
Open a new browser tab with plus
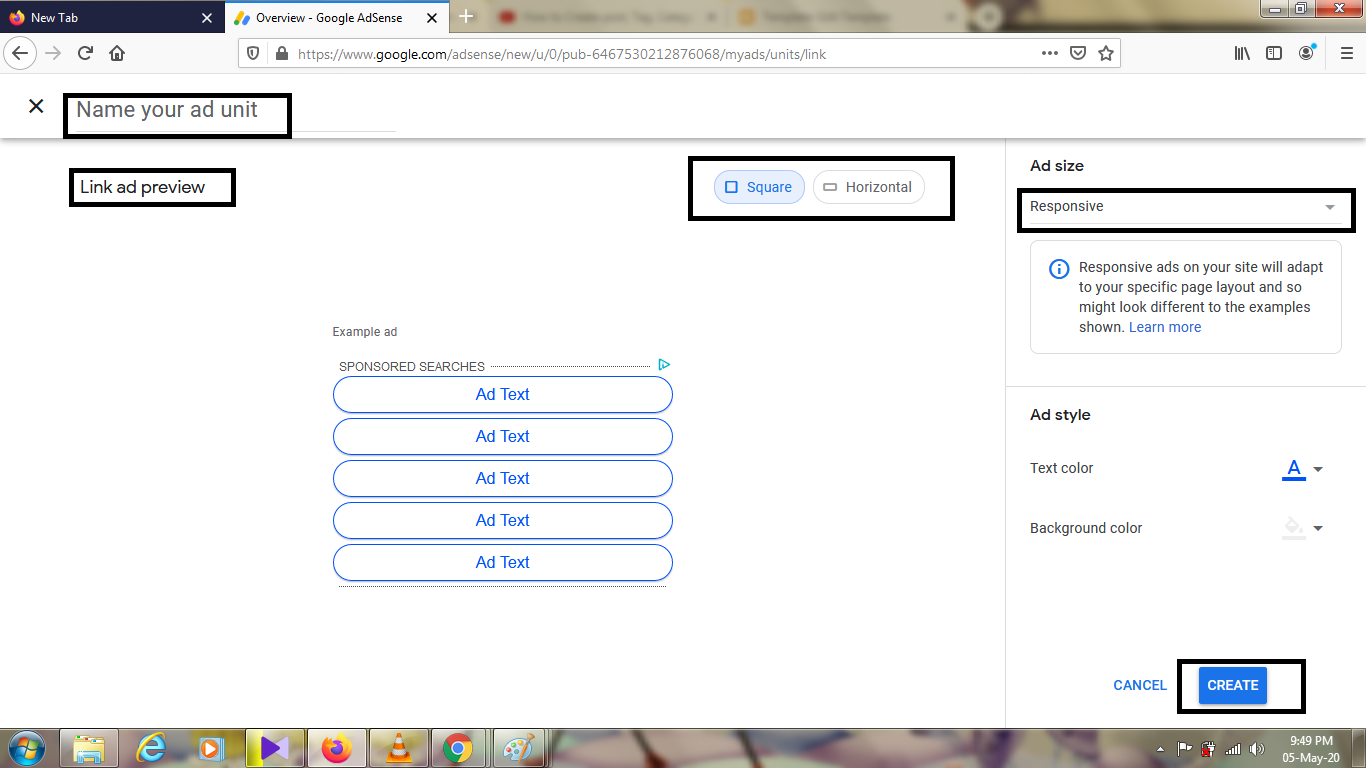(x=466, y=17)
